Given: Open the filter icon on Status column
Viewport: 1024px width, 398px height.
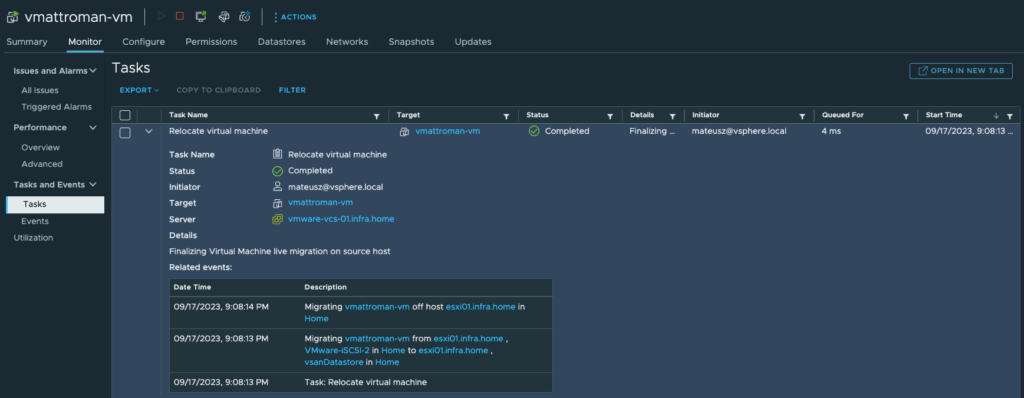Looking at the screenshot, I should point(610,116).
